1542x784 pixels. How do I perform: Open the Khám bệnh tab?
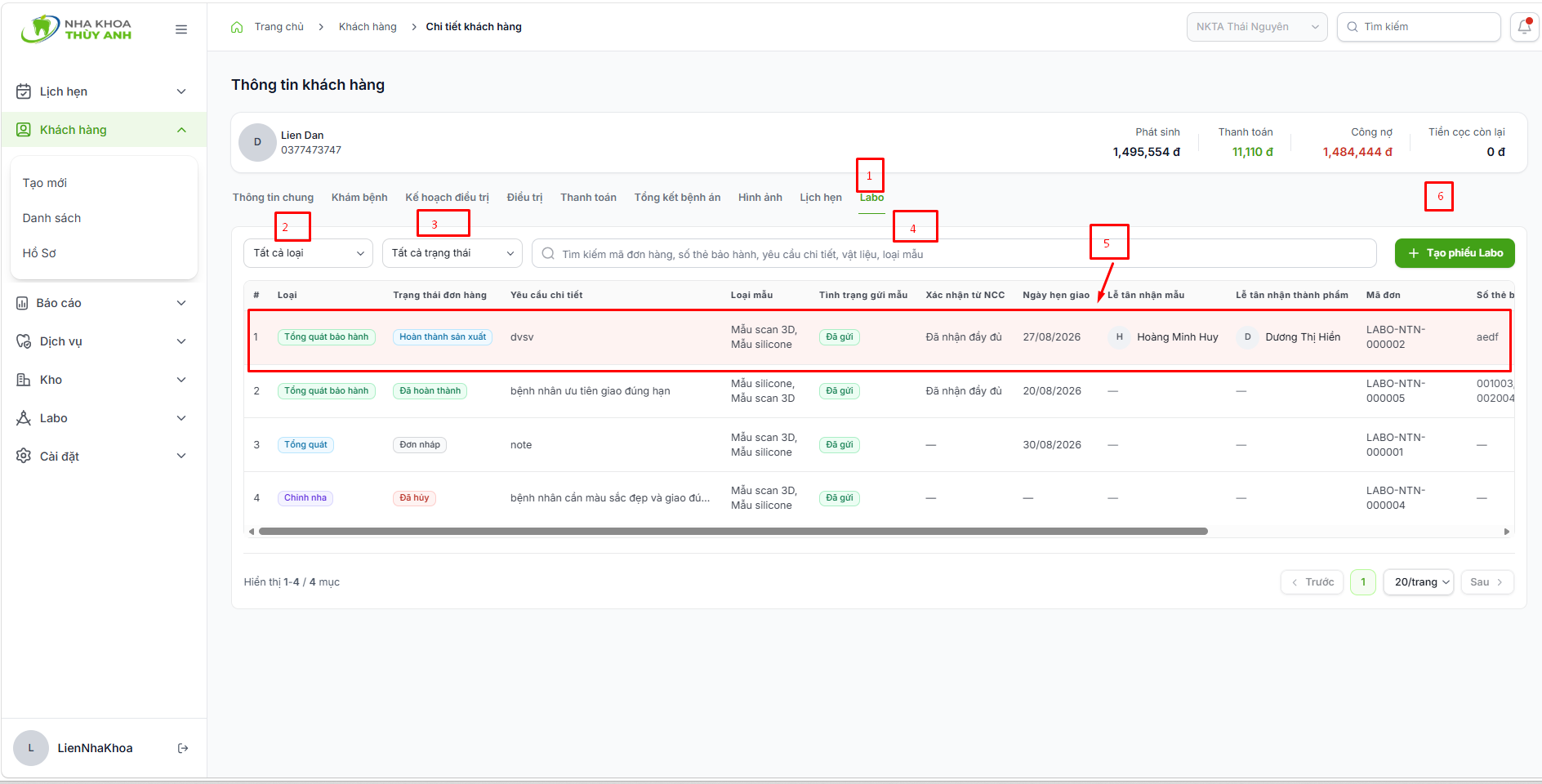pyautogui.click(x=359, y=198)
